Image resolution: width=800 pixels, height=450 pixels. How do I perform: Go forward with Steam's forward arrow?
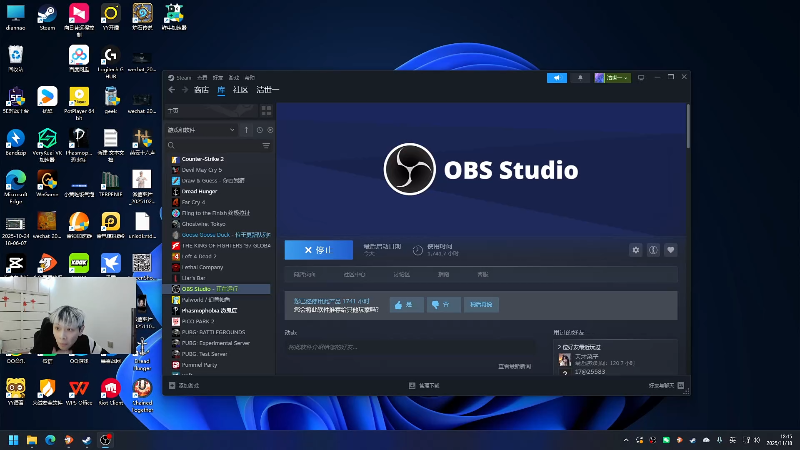[x=185, y=90]
